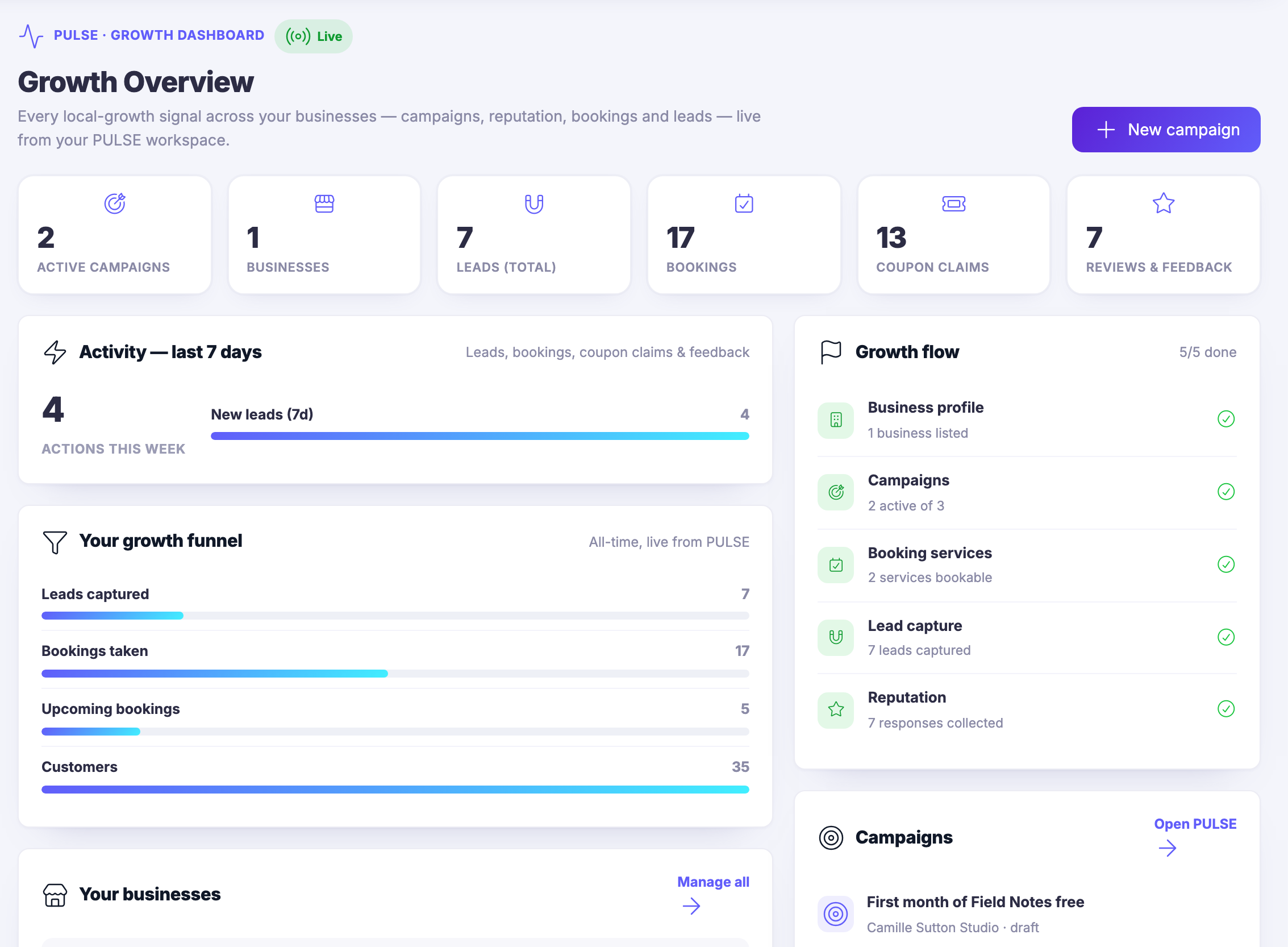
Task: Click the Lead capture magnet icon
Action: coord(836,637)
